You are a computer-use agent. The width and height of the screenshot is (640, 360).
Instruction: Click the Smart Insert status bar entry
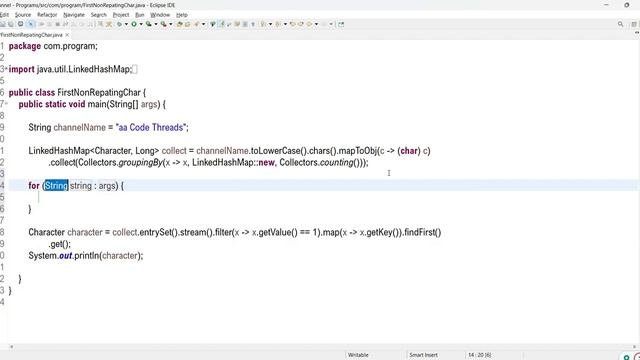pyautogui.click(x=423, y=355)
